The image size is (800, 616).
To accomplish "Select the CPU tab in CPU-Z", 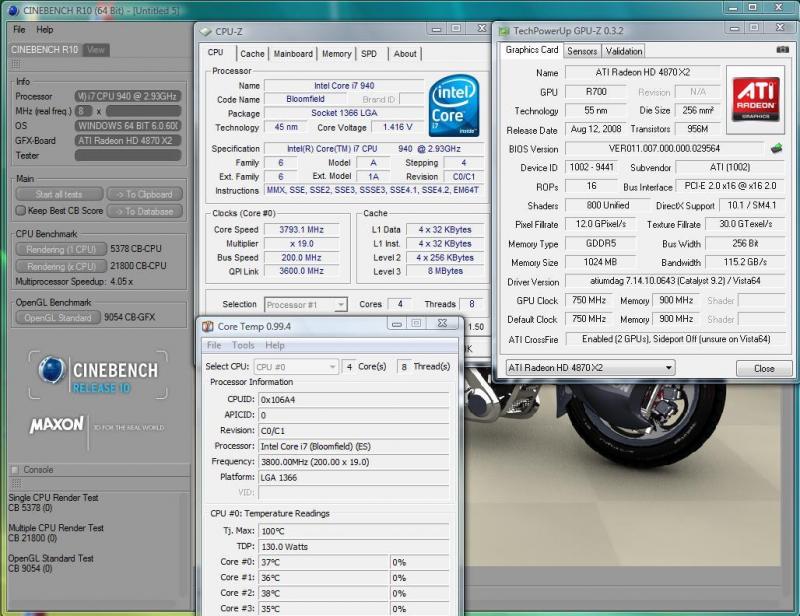I will (216, 53).
